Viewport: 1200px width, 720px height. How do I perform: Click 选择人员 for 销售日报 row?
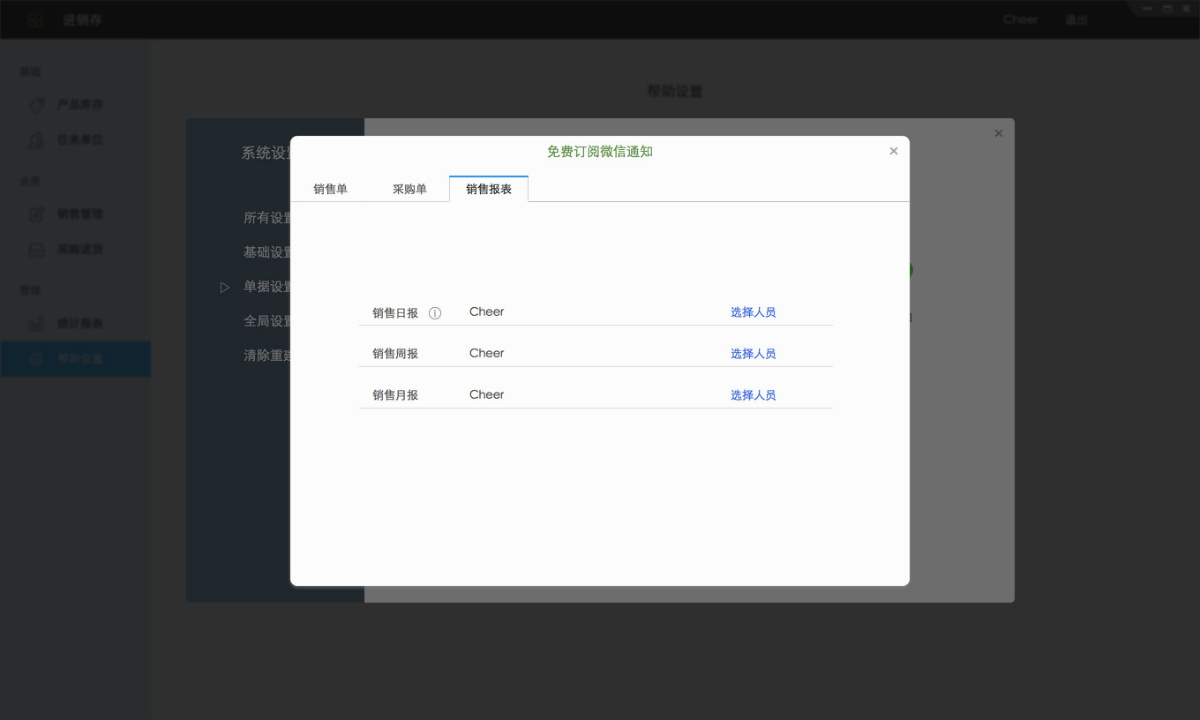coord(753,311)
